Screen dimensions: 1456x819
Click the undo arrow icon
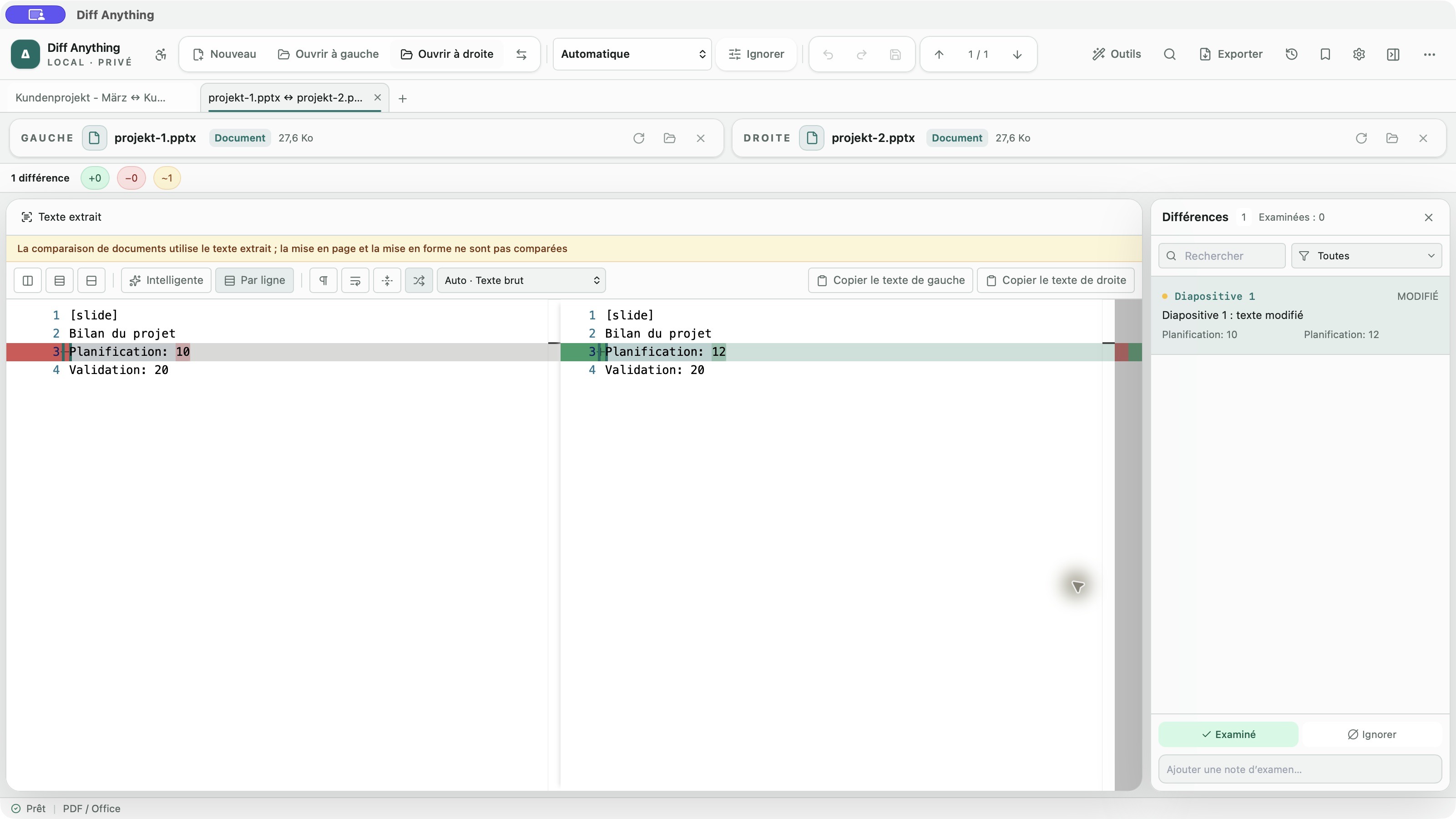click(x=828, y=54)
